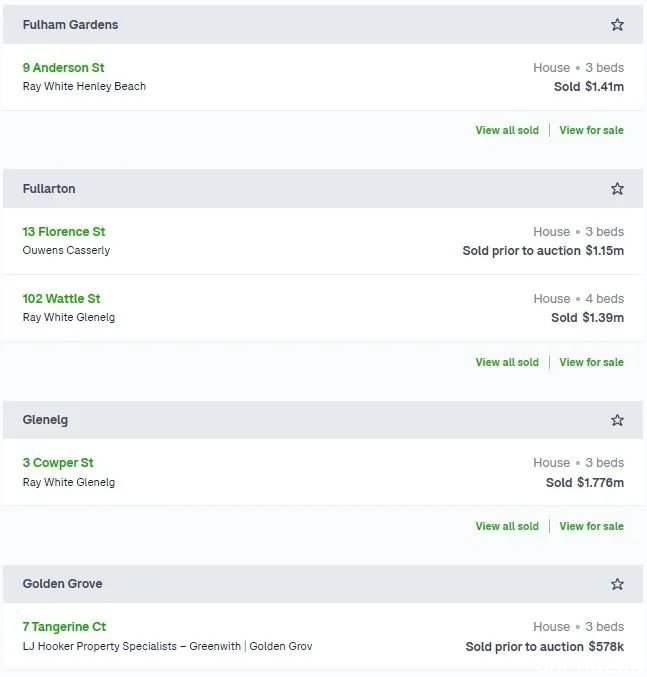Star the Golden Grove suburb
Image resolution: width=647 pixels, height=677 pixels.
point(617,584)
